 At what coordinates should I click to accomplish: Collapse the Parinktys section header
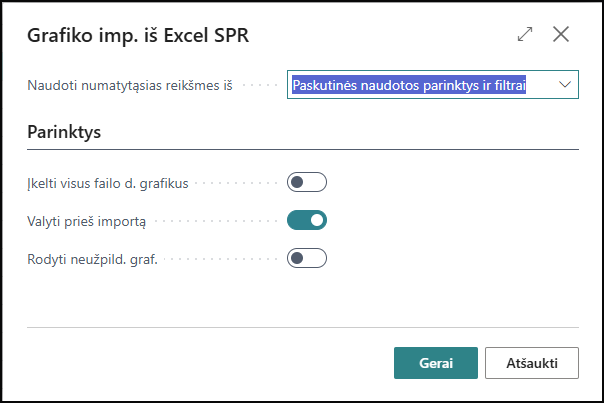(x=64, y=132)
